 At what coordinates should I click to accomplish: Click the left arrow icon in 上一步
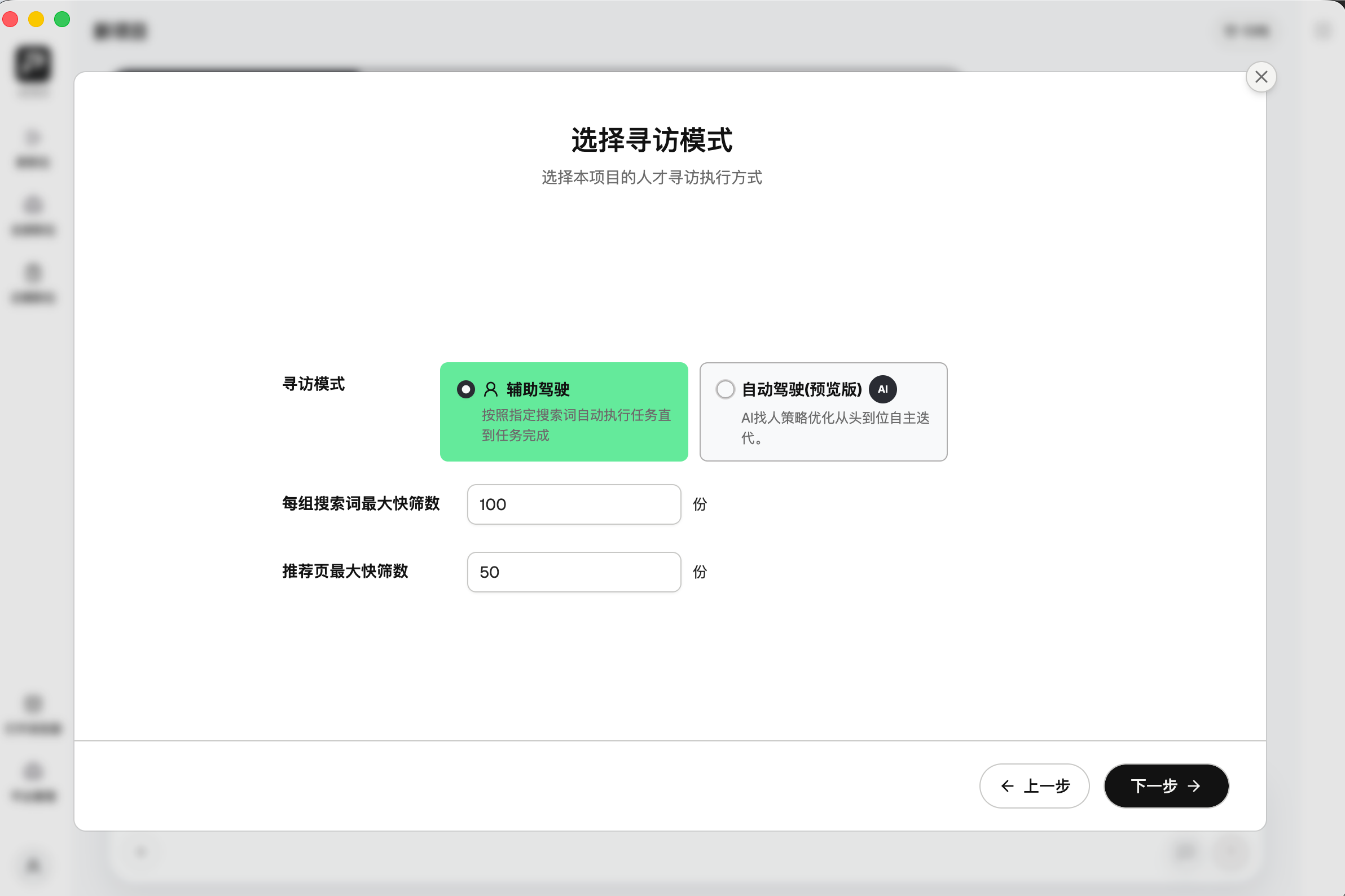point(1006,787)
